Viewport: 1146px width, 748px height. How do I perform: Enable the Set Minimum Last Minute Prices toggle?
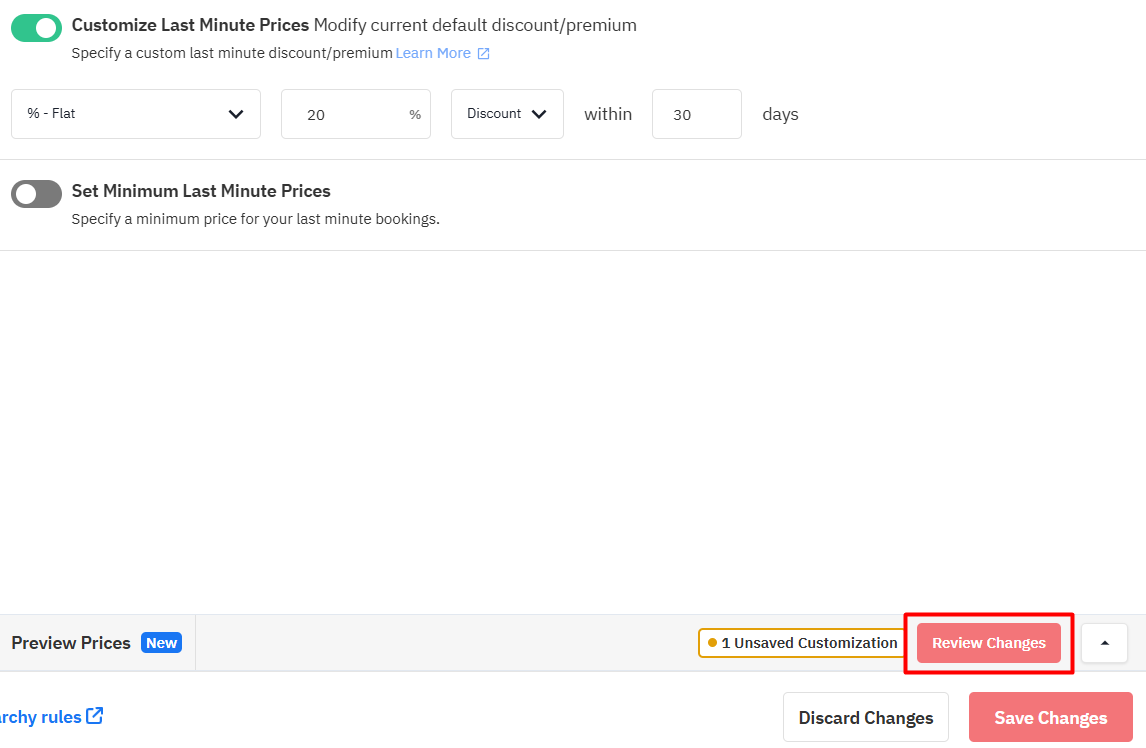(x=36, y=194)
